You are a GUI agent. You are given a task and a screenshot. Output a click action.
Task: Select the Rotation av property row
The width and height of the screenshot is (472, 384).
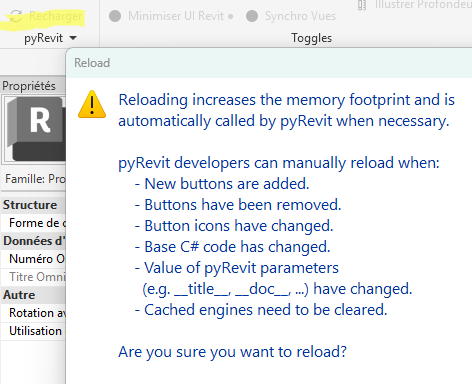[33, 313]
